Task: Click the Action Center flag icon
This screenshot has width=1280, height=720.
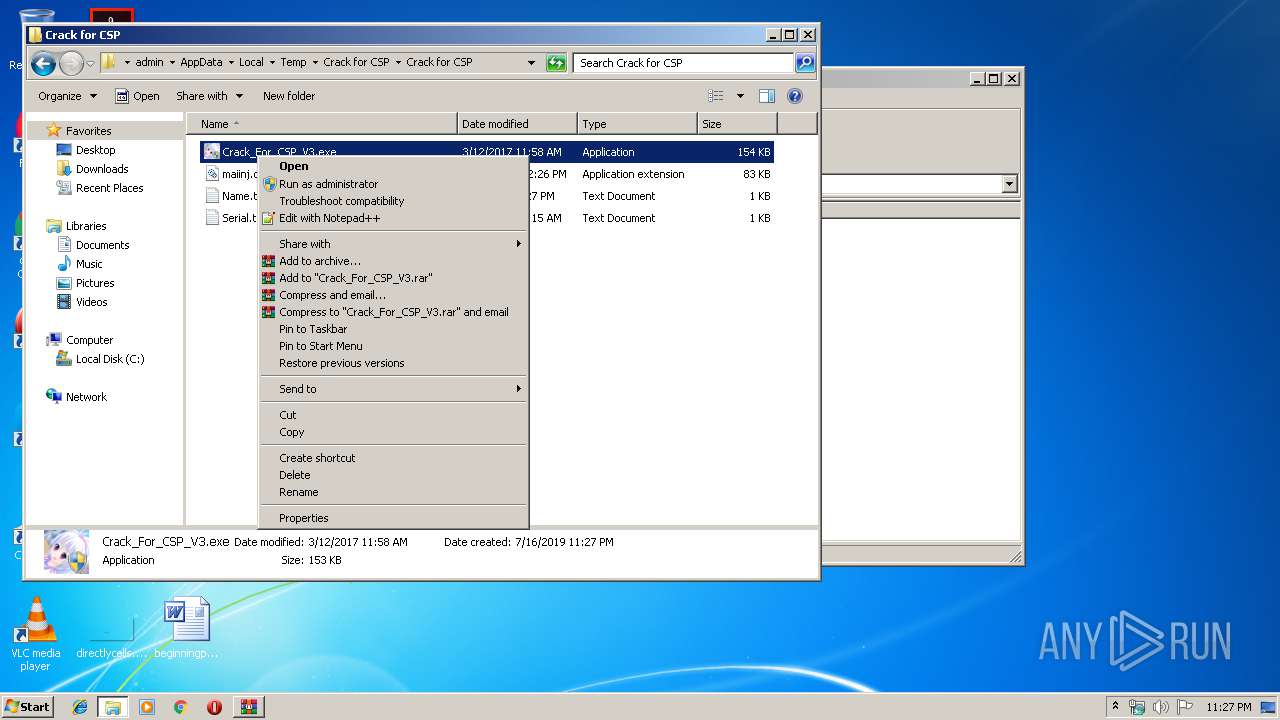Action: pyautogui.click(x=1185, y=707)
